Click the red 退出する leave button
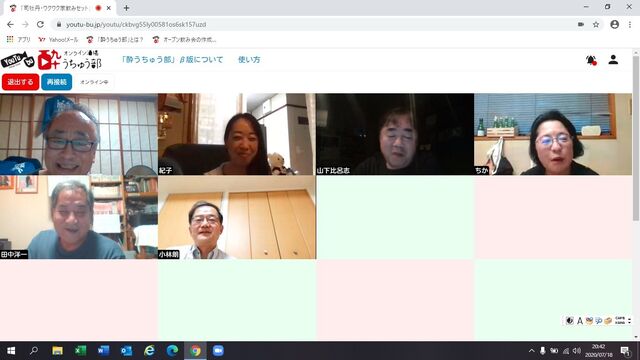Viewport: 640px width, 360px height. click(x=20, y=82)
